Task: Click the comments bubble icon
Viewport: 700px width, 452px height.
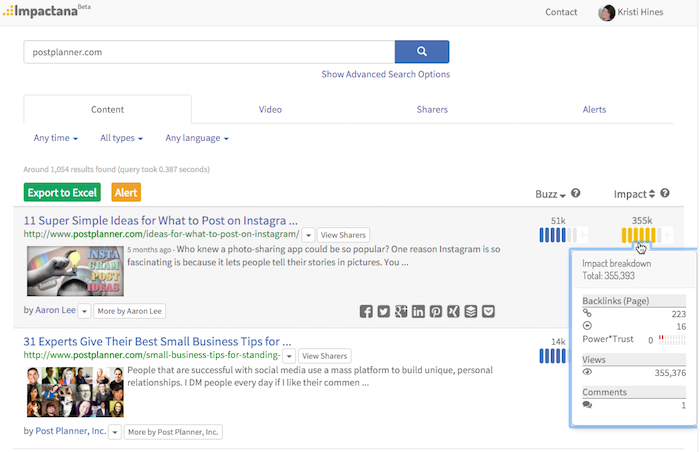Action: (587, 405)
